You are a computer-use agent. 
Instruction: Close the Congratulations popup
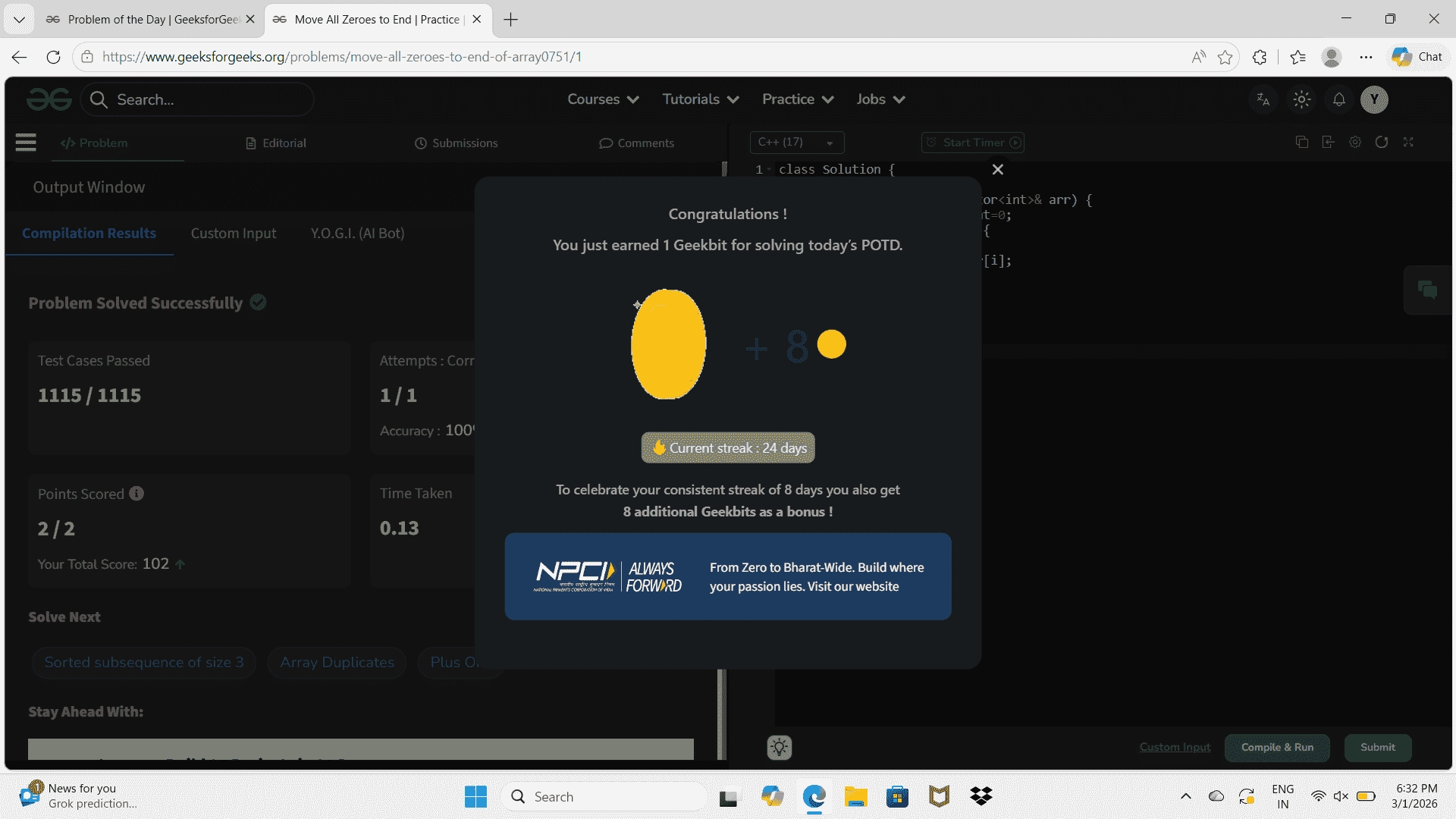998,170
